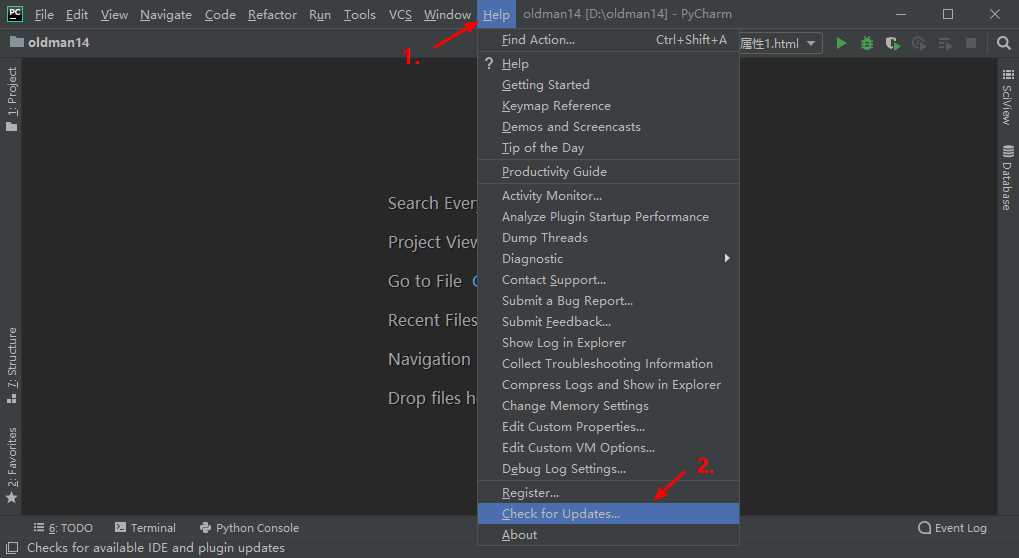The image size is (1019, 558).
Task: Select Debug Log Settings...
Action: pyautogui.click(x=608, y=468)
